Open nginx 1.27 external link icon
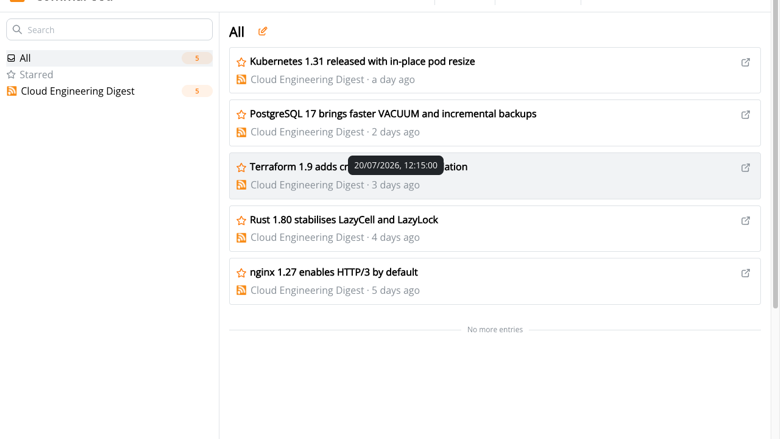 [x=745, y=273]
